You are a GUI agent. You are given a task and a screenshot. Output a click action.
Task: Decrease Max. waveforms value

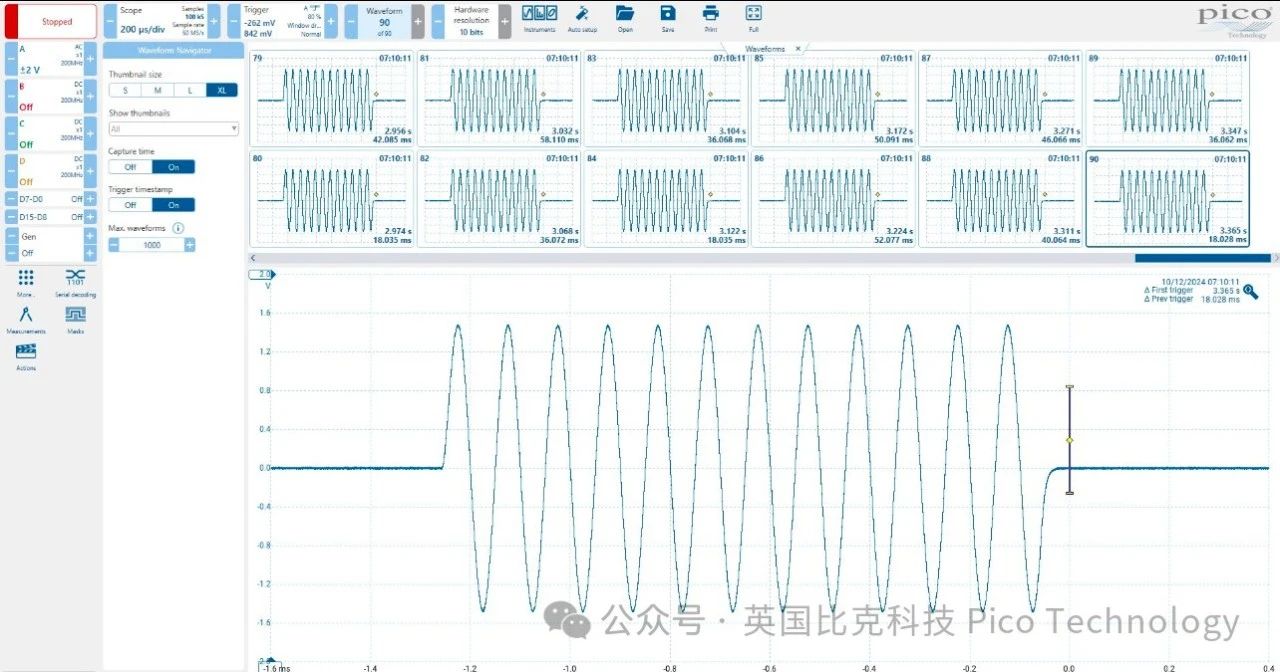[x=115, y=244]
